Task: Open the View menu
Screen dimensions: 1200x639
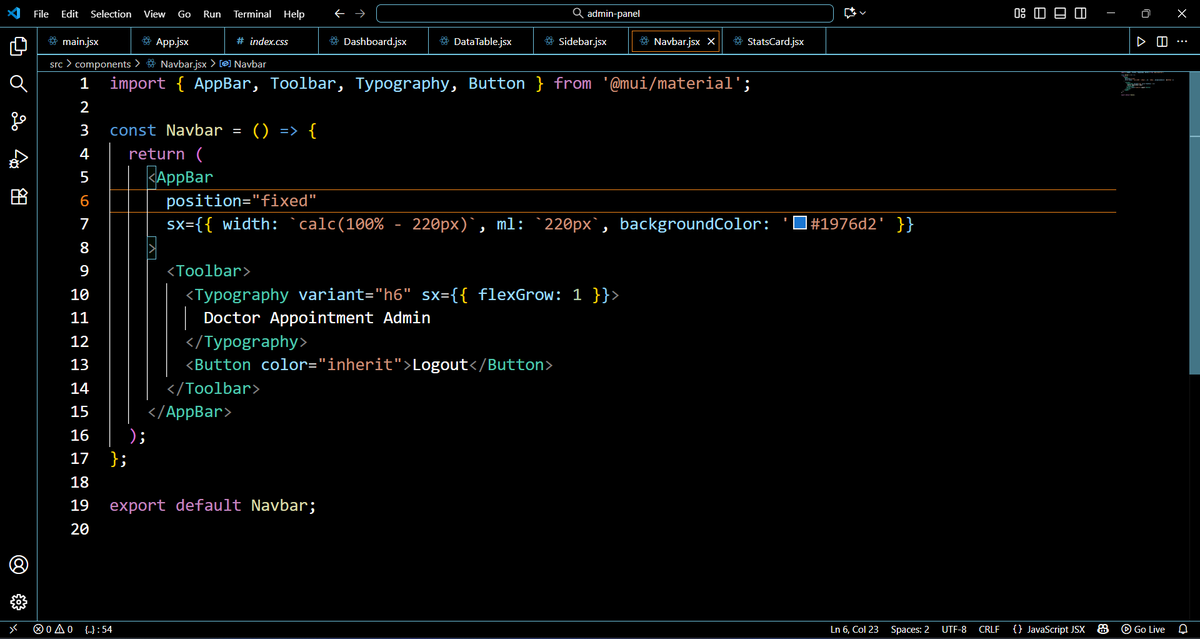Action: (154, 14)
